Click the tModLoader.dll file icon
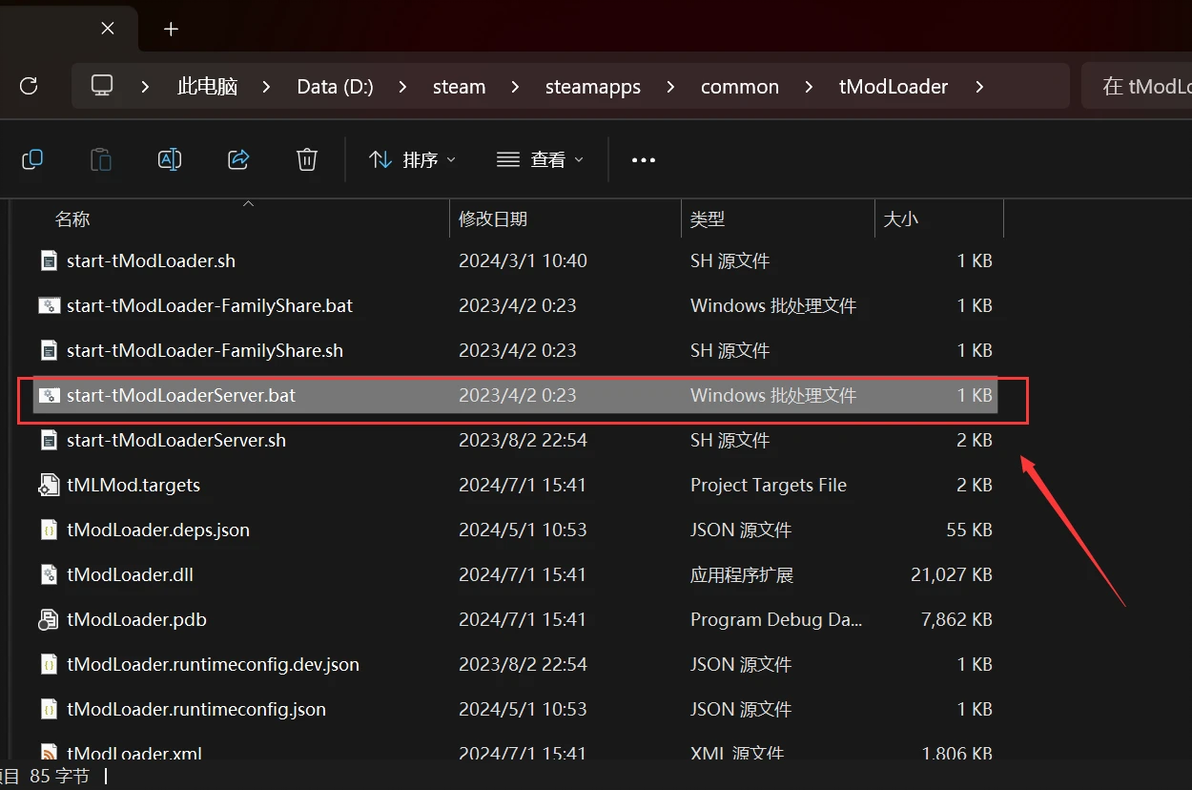This screenshot has width=1192, height=790. point(49,575)
